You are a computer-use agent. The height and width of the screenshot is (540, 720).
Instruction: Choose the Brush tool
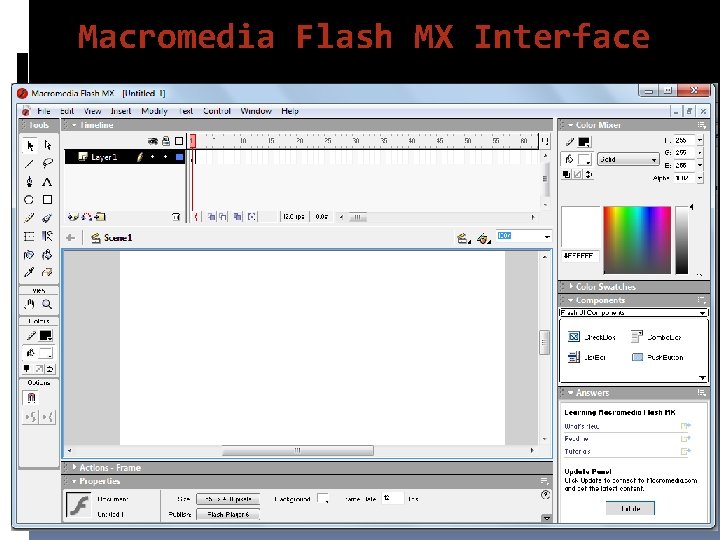tap(47, 218)
